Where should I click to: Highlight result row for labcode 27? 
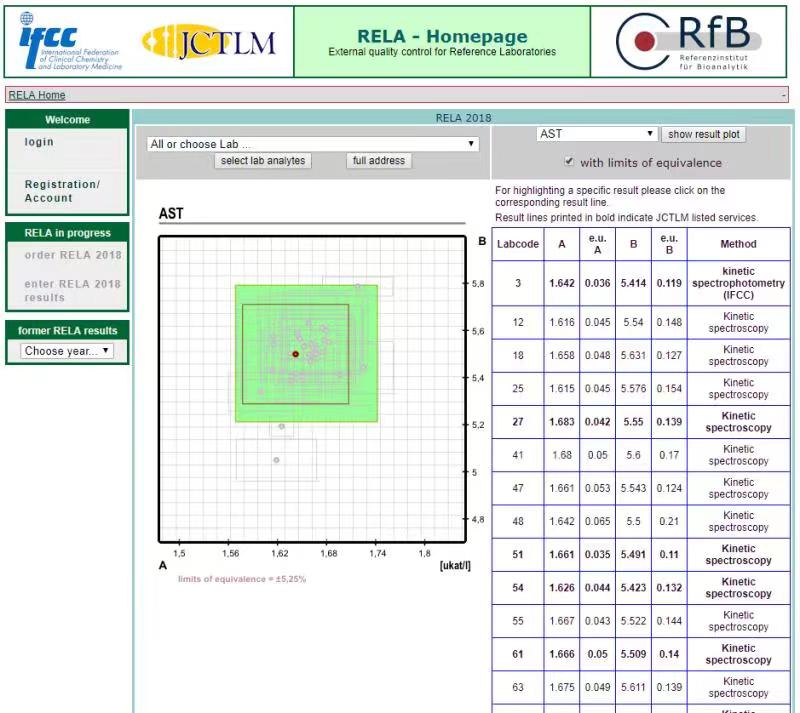640,422
